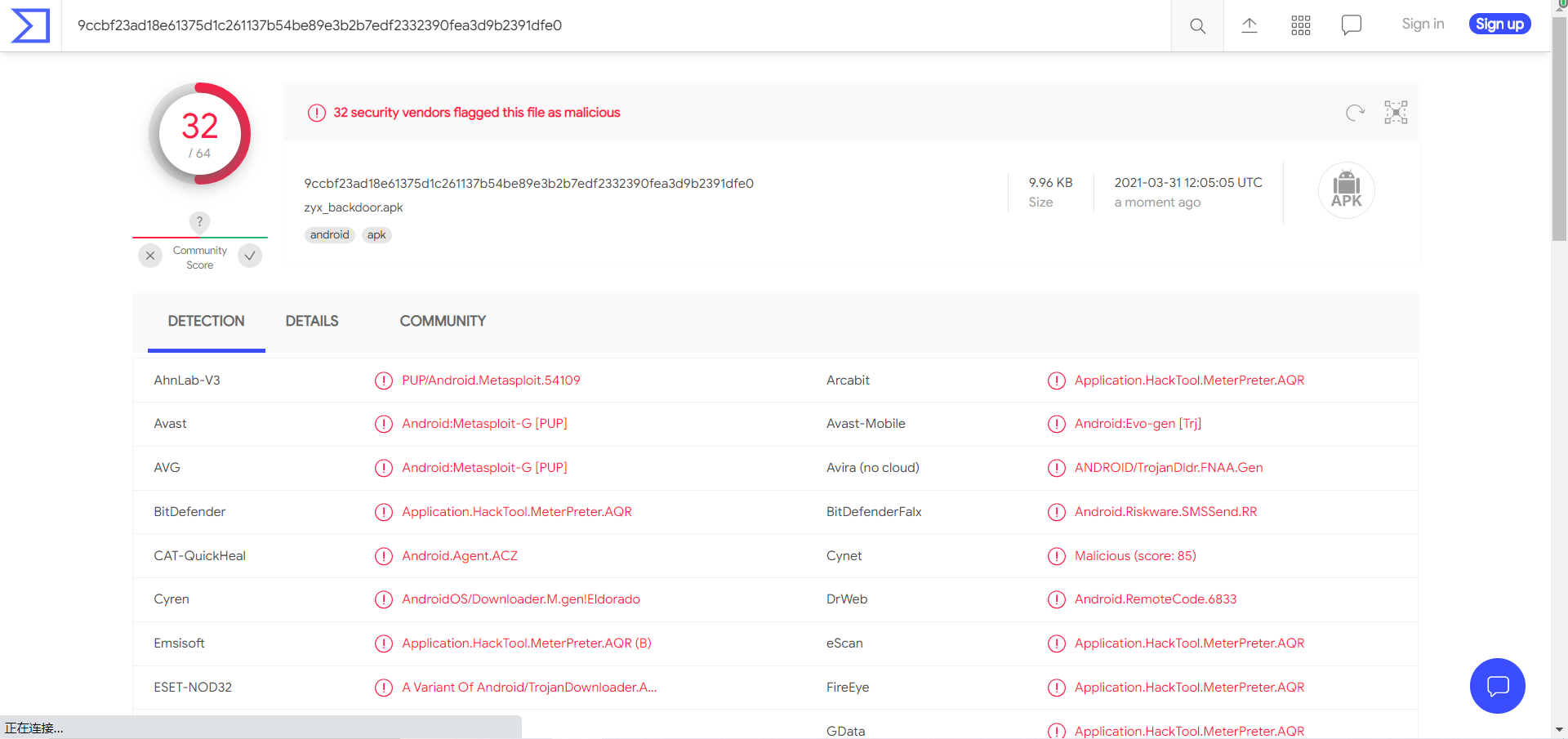Screen dimensions: 1568x739
Task: Click the alert icon in the Avast-Mobile row
Action: [x=1057, y=424]
